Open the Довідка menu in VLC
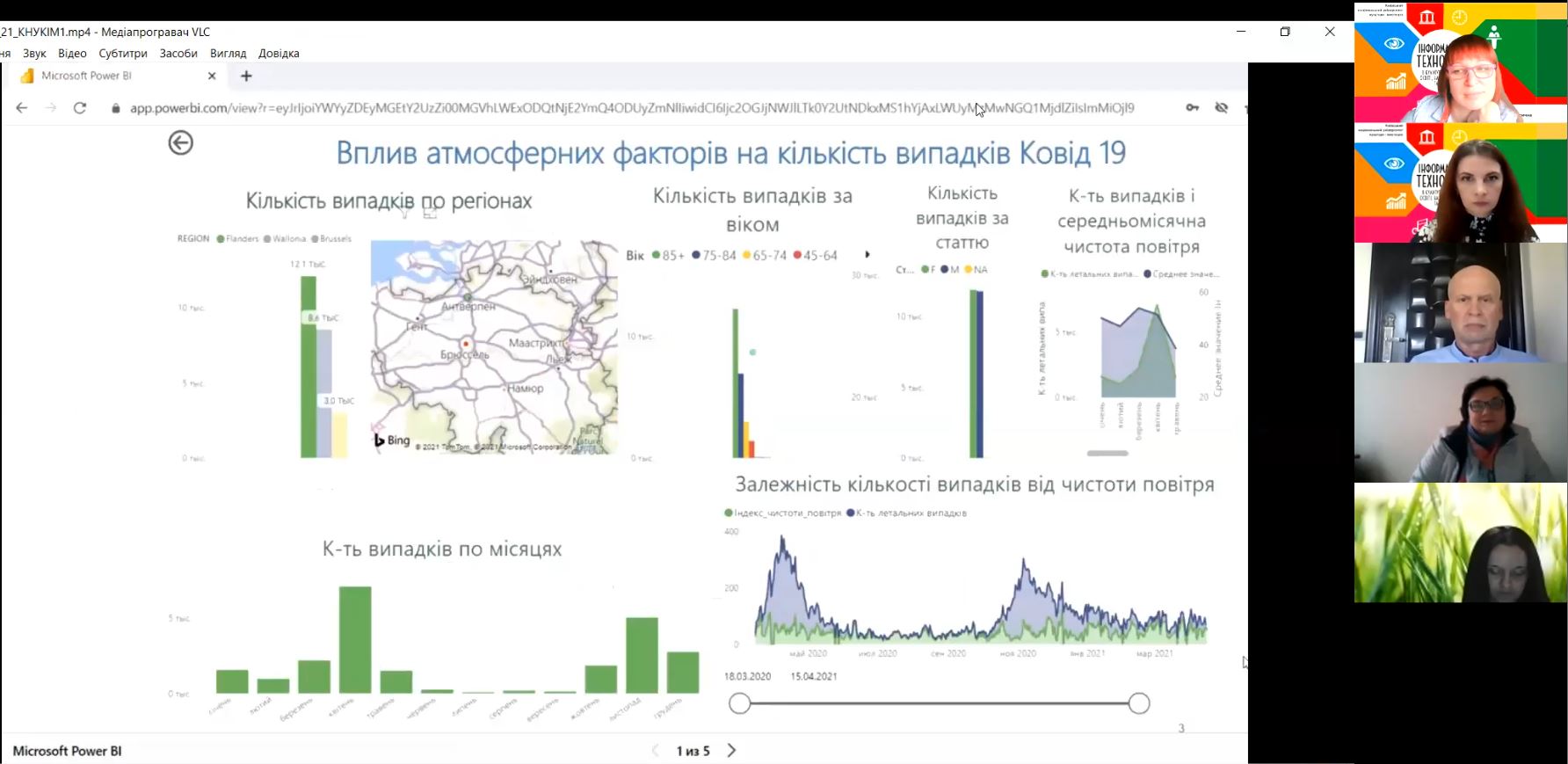 (279, 54)
